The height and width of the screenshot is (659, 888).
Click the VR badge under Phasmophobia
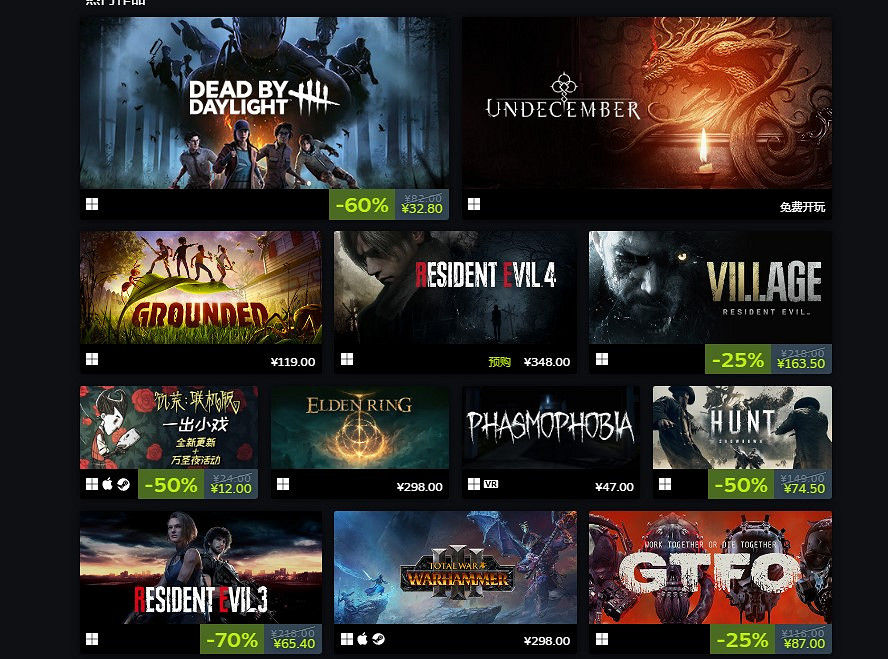[491, 484]
